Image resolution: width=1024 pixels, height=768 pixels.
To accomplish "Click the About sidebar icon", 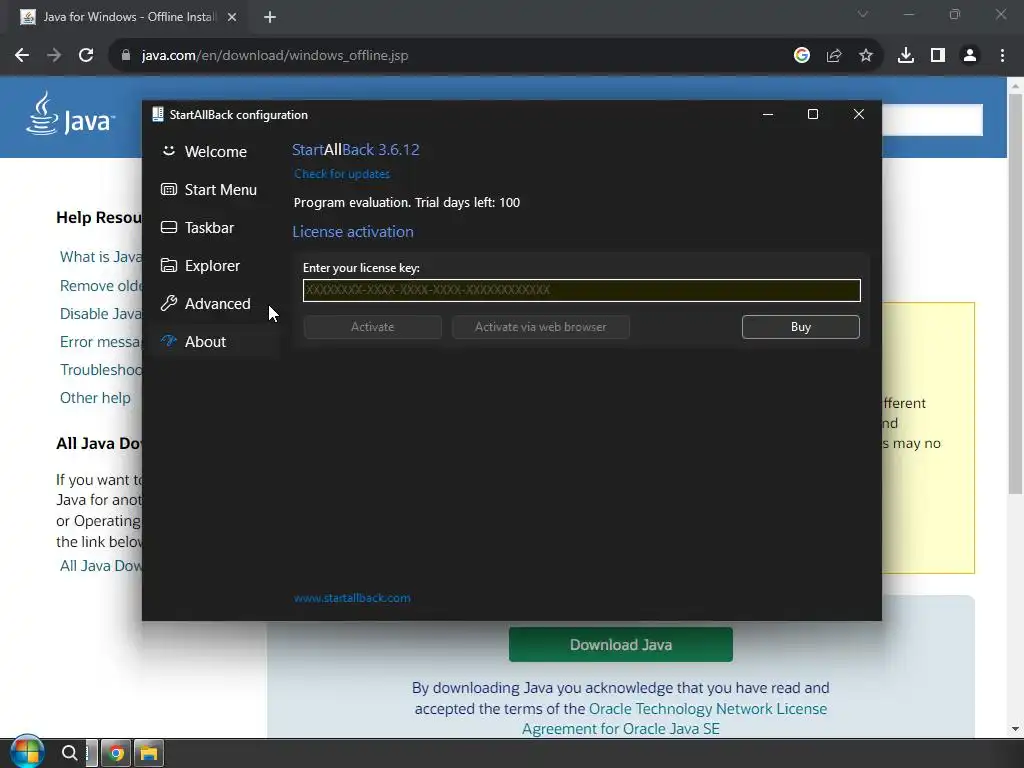I will (x=168, y=341).
